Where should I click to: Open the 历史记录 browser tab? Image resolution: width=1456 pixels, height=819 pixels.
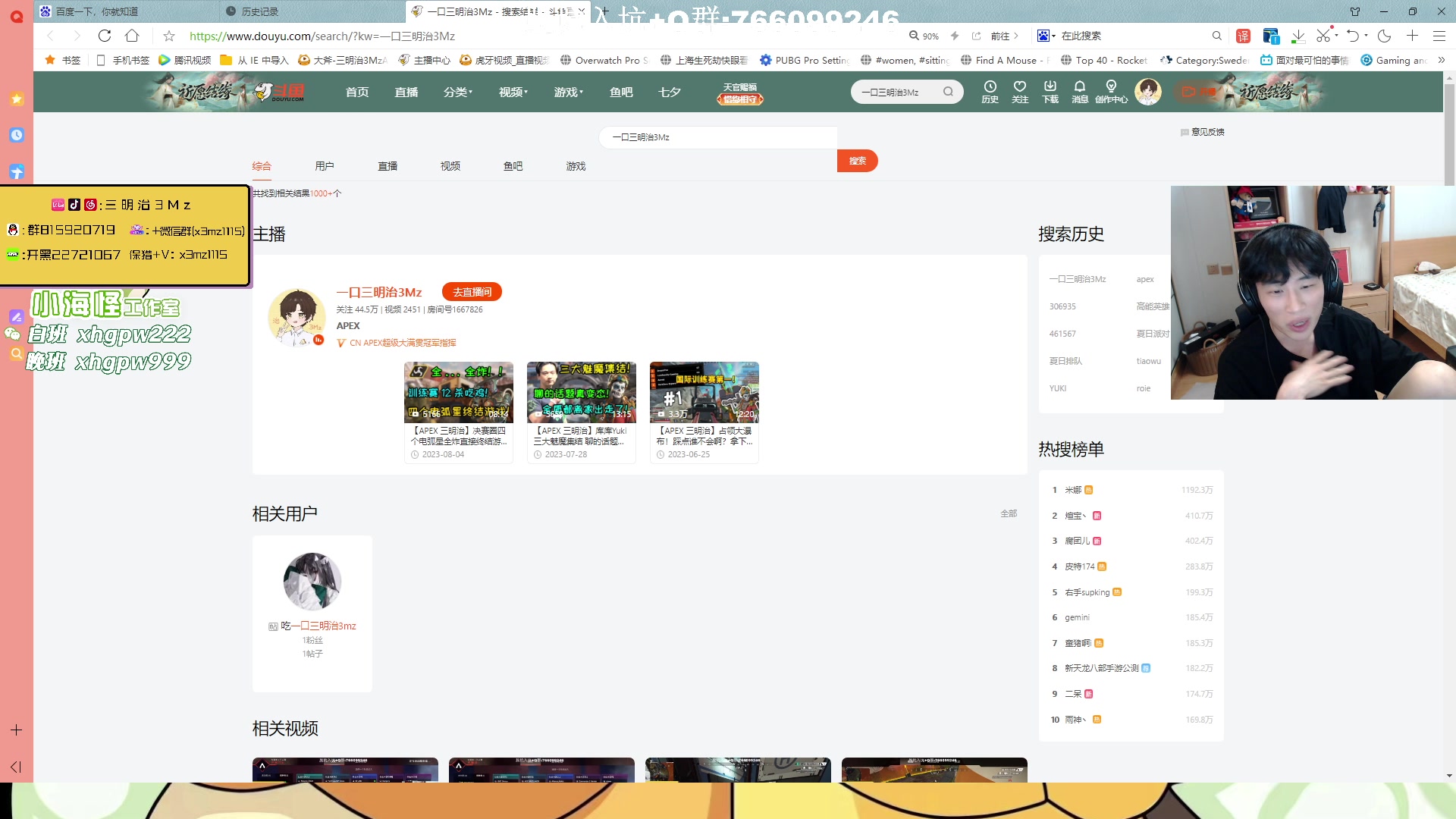pos(311,11)
